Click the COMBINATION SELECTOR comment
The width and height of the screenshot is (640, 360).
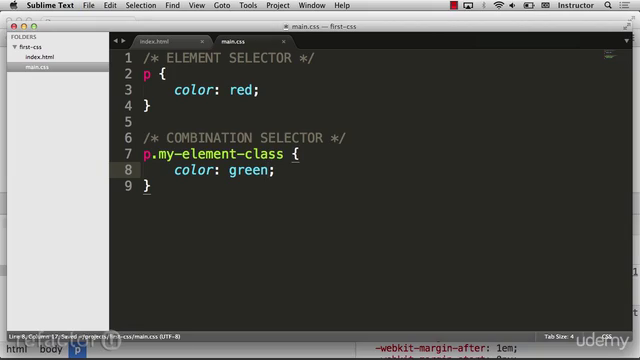244,138
